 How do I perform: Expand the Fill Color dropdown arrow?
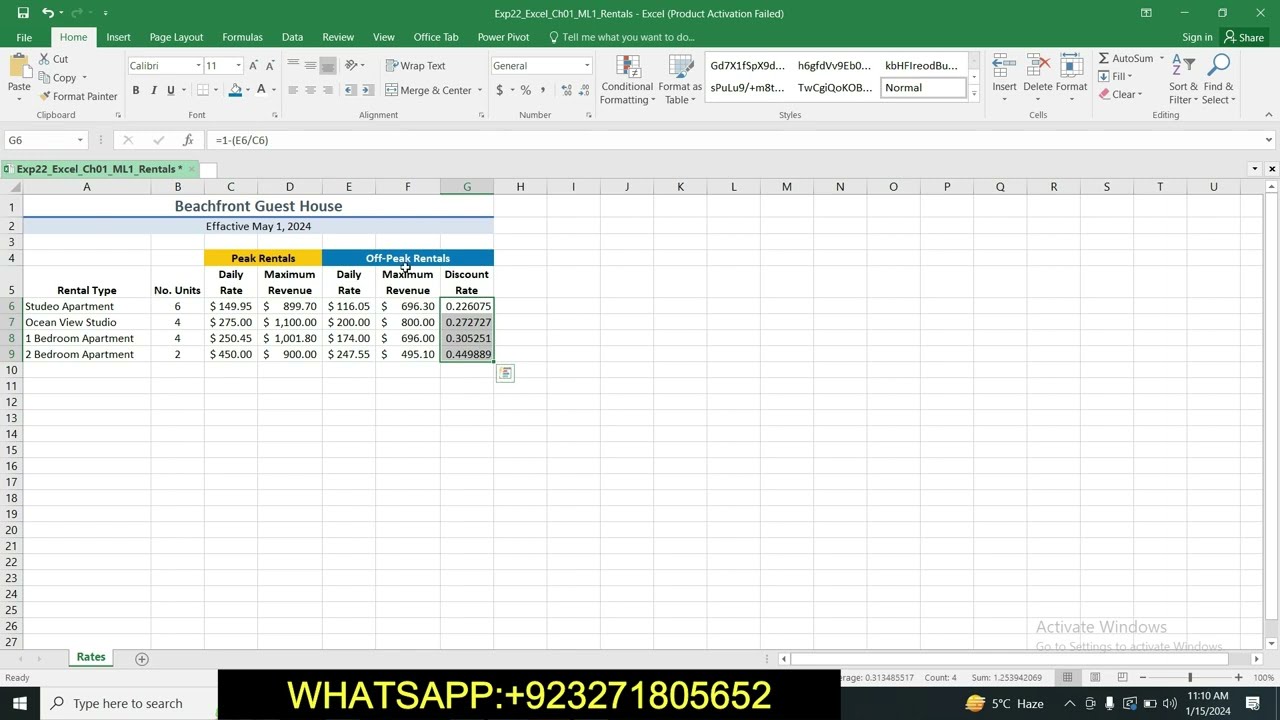coord(247,90)
